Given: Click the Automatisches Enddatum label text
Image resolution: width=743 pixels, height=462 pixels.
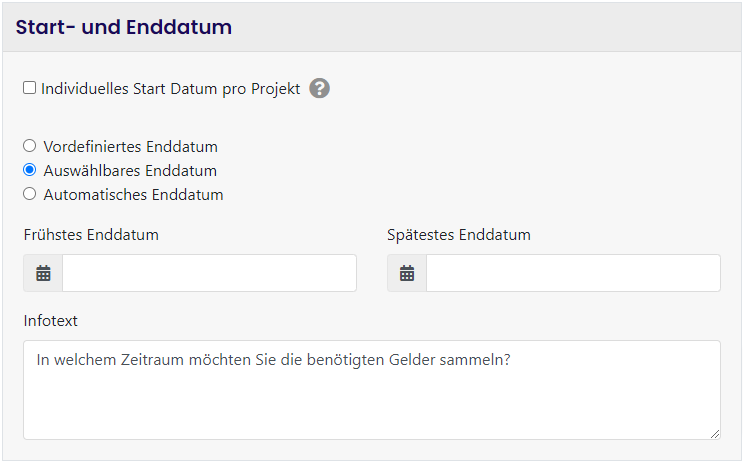Looking at the screenshot, I should click(133, 194).
